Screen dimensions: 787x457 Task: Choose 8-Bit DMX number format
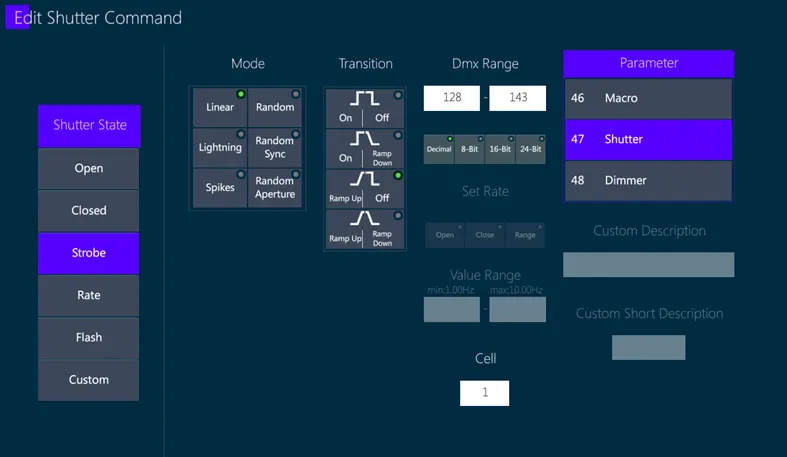tap(470, 149)
